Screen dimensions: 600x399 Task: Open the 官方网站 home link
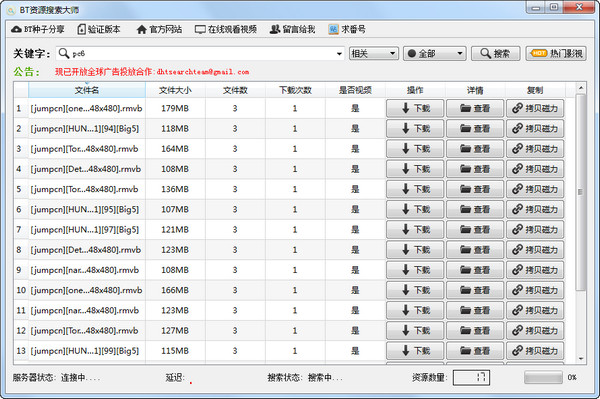pyautogui.click(x=159, y=29)
